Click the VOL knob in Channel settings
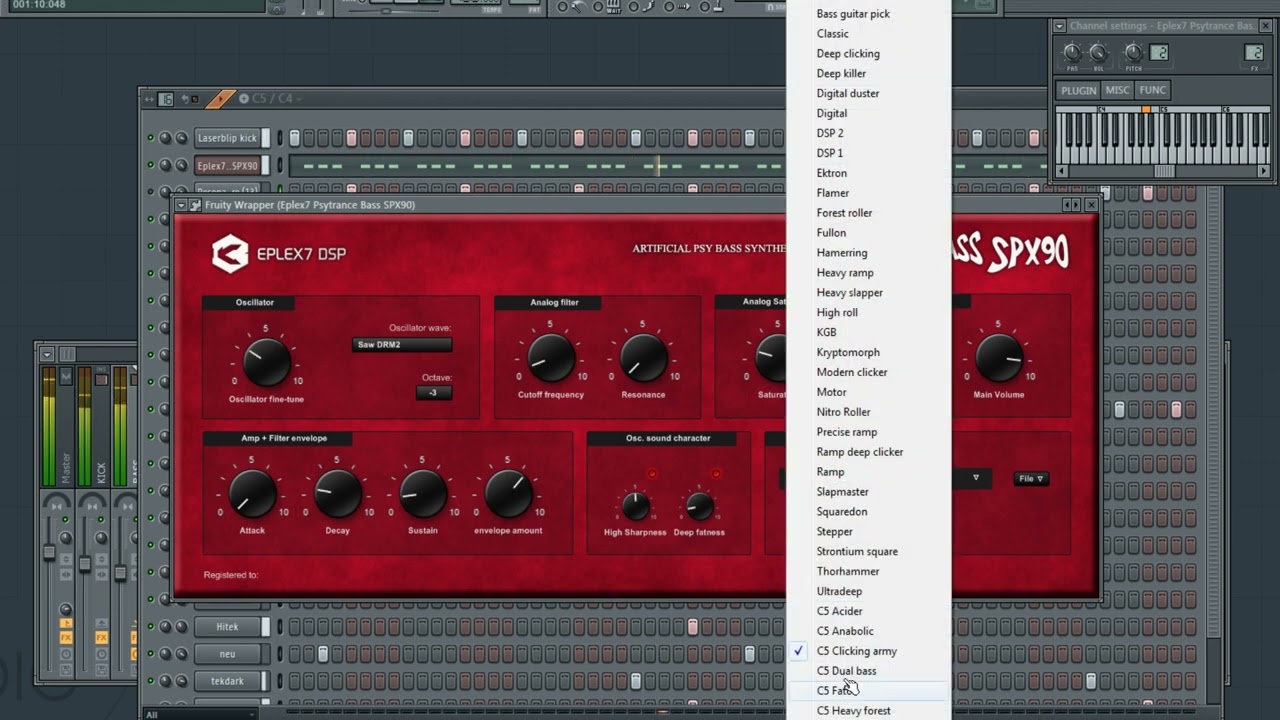Screen dimensions: 1280x720 pos(1098,53)
